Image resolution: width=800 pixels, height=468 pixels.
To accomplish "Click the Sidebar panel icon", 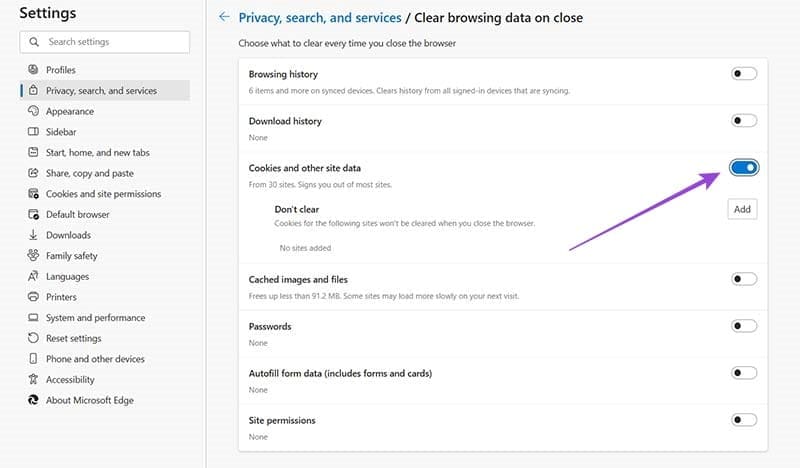I will click(33, 132).
